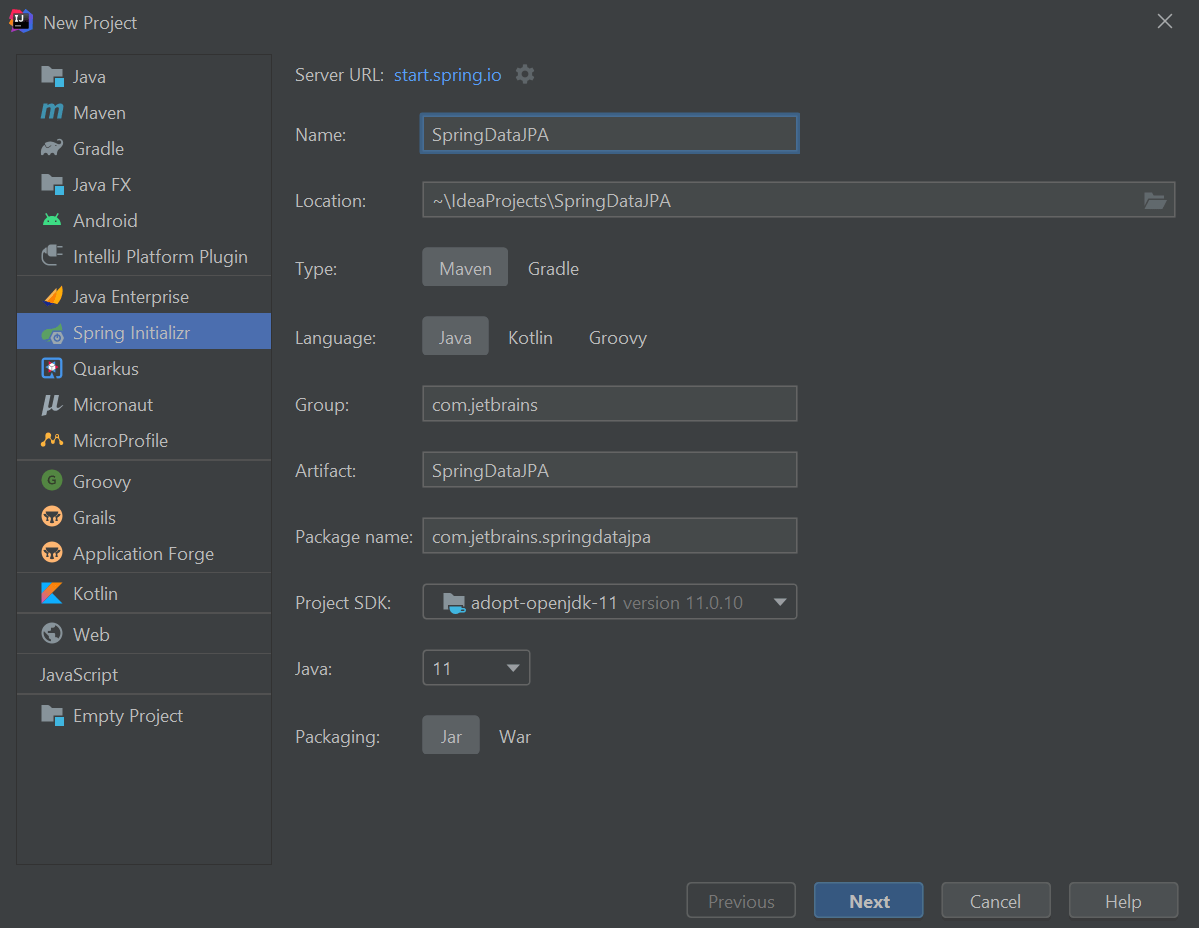Viewport: 1199px width, 928px height.
Task: Switch build type to Gradle
Action: tap(553, 267)
